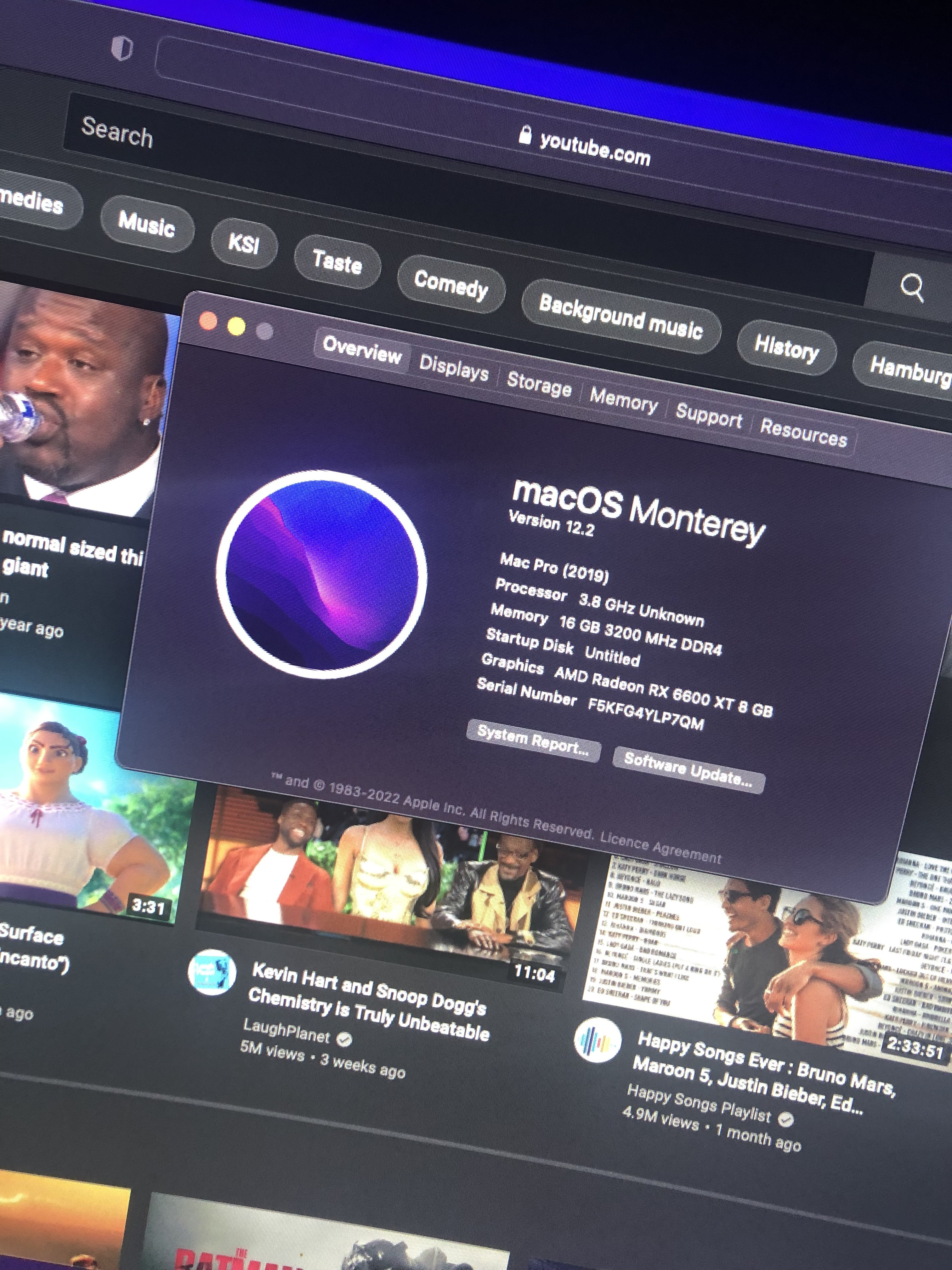The image size is (952, 1270).
Task: Click the red close window button
Action: [208, 321]
